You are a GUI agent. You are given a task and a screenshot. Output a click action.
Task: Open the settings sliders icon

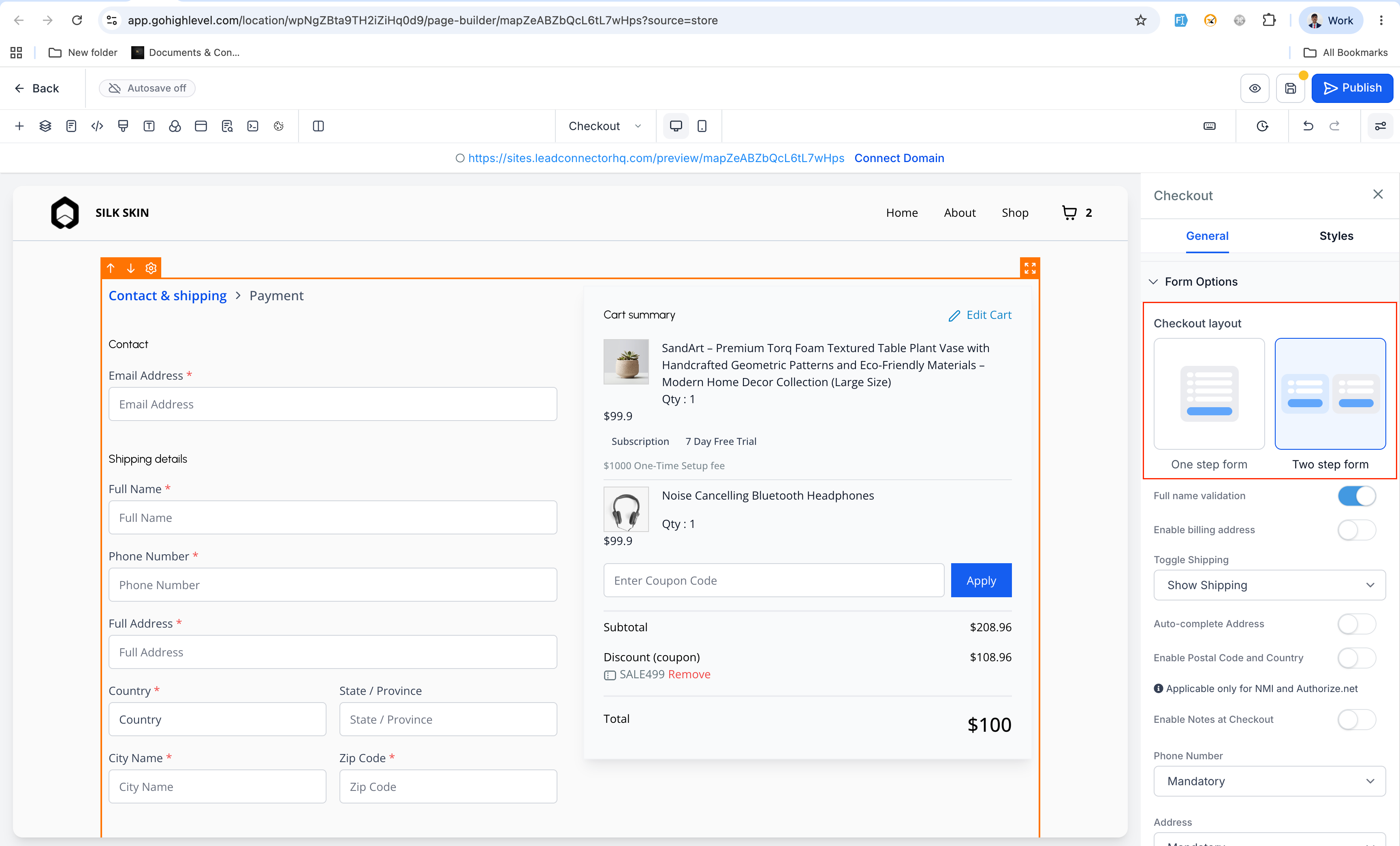tap(1380, 126)
